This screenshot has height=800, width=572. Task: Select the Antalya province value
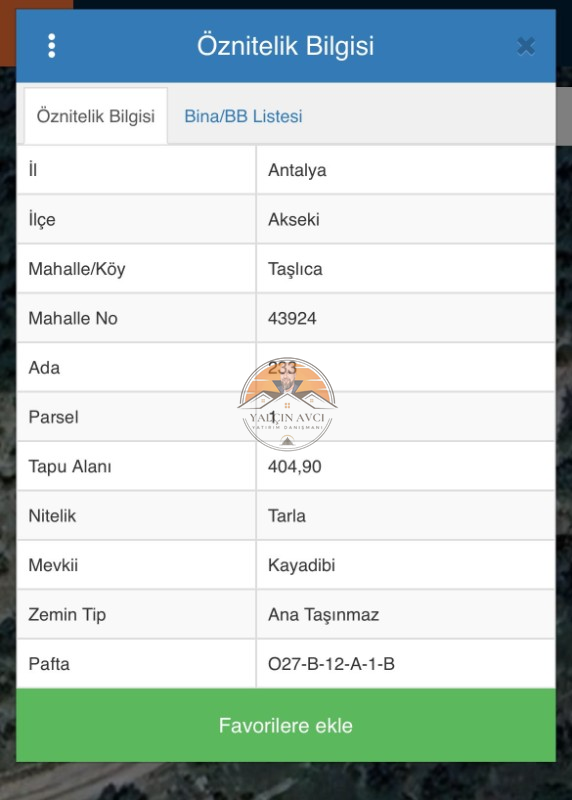(x=297, y=170)
